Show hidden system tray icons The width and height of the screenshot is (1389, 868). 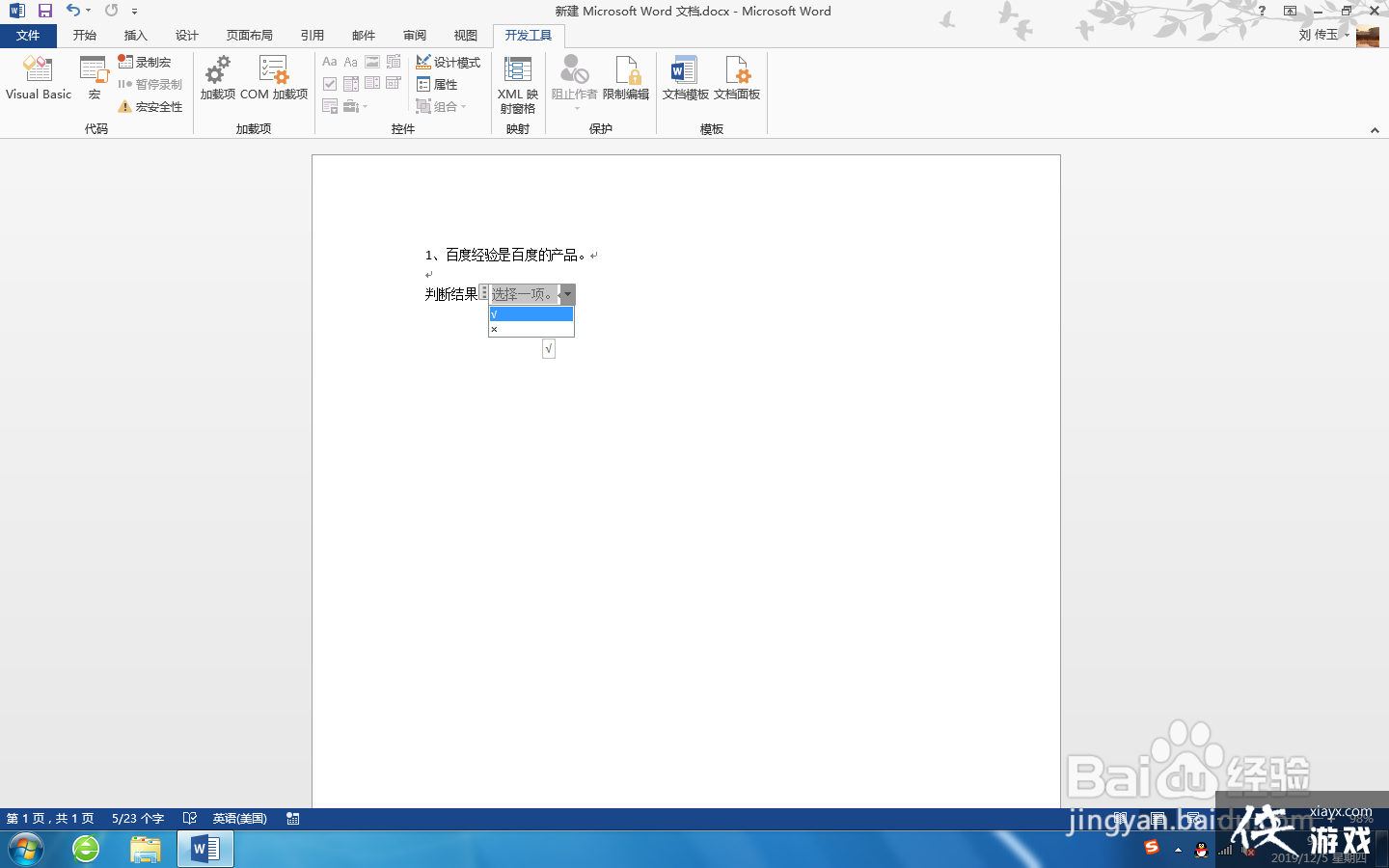(1178, 850)
